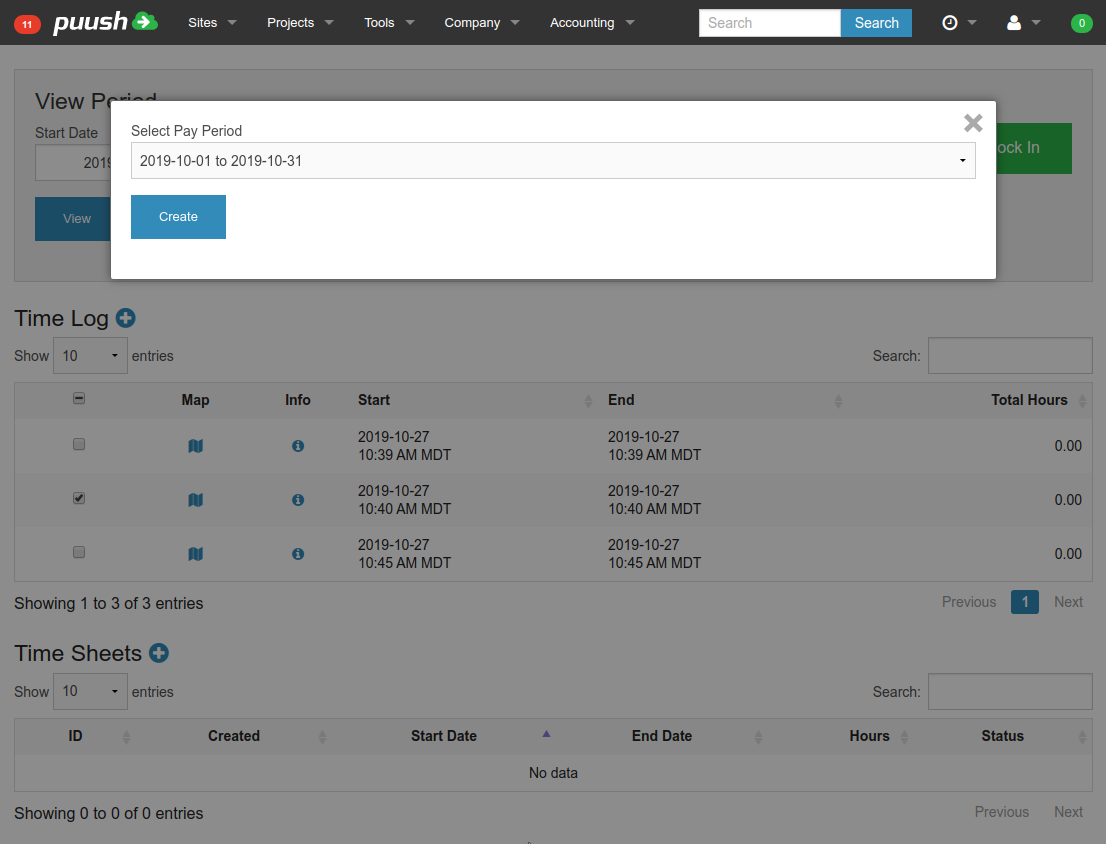Add a new Time Sheet with plus icon

(159, 653)
